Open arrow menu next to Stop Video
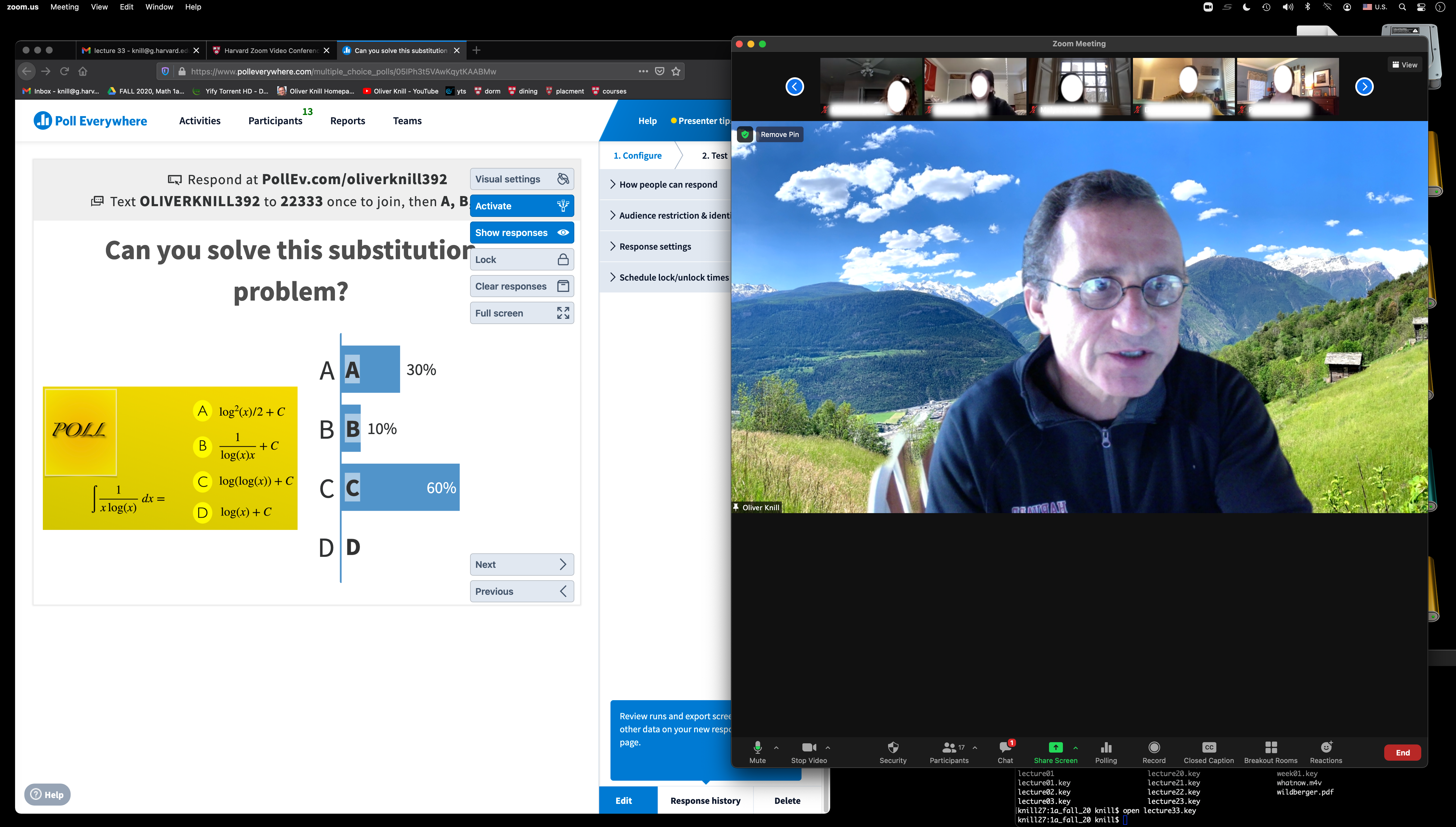The height and width of the screenshot is (827, 1456). (x=828, y=747)
